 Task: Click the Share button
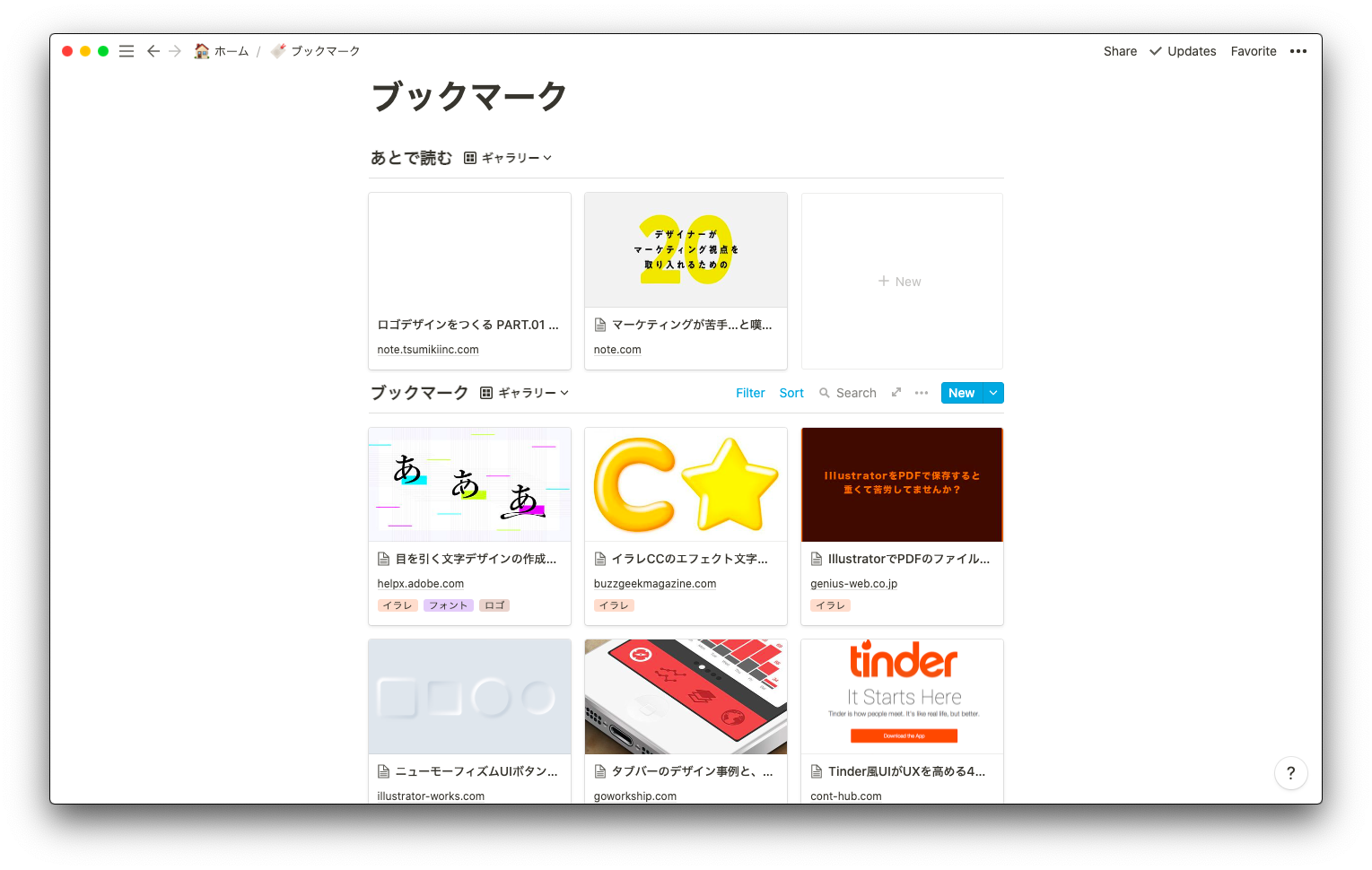click(1120, 51)
